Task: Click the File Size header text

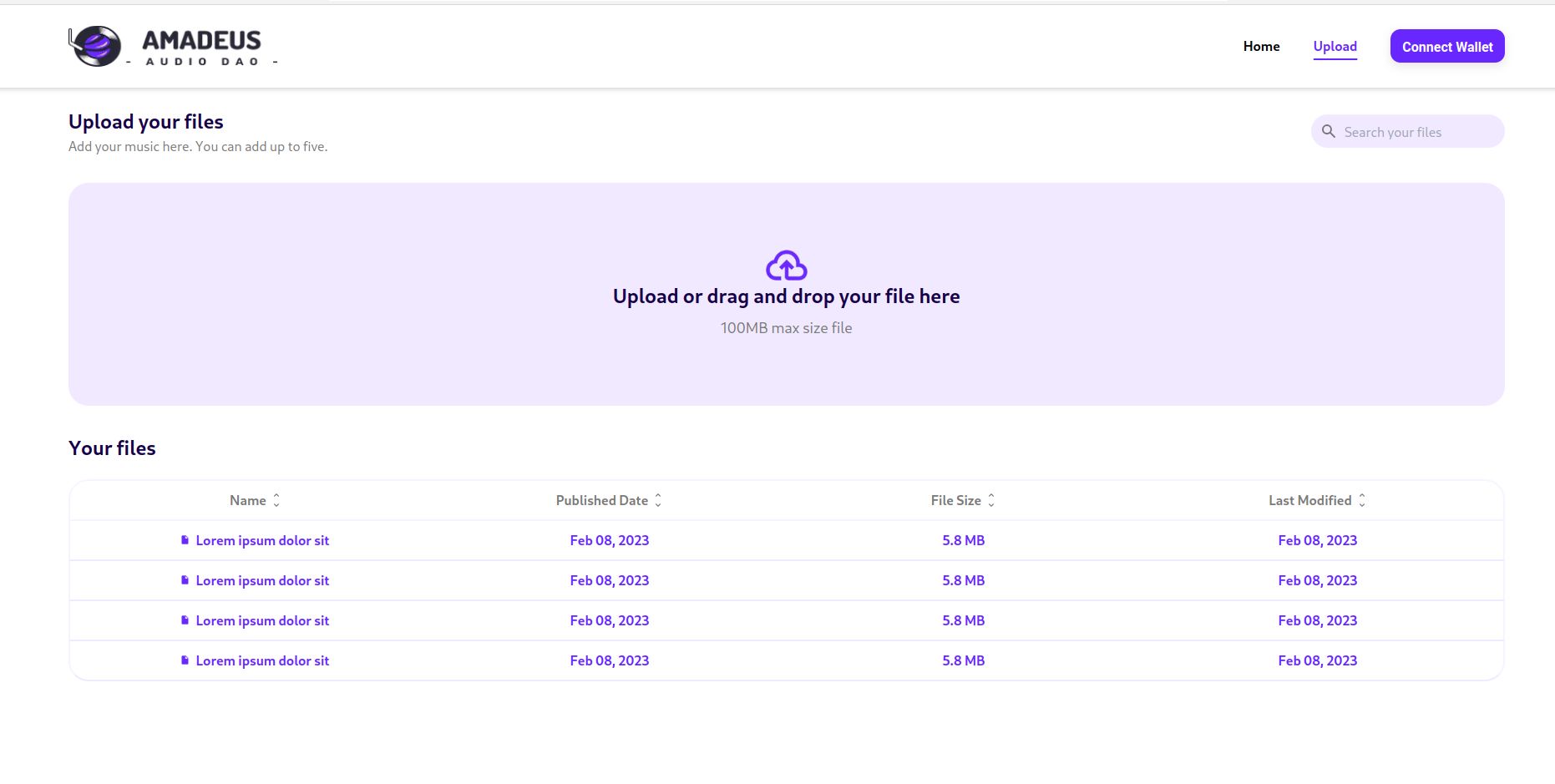Action: point(956,500)
